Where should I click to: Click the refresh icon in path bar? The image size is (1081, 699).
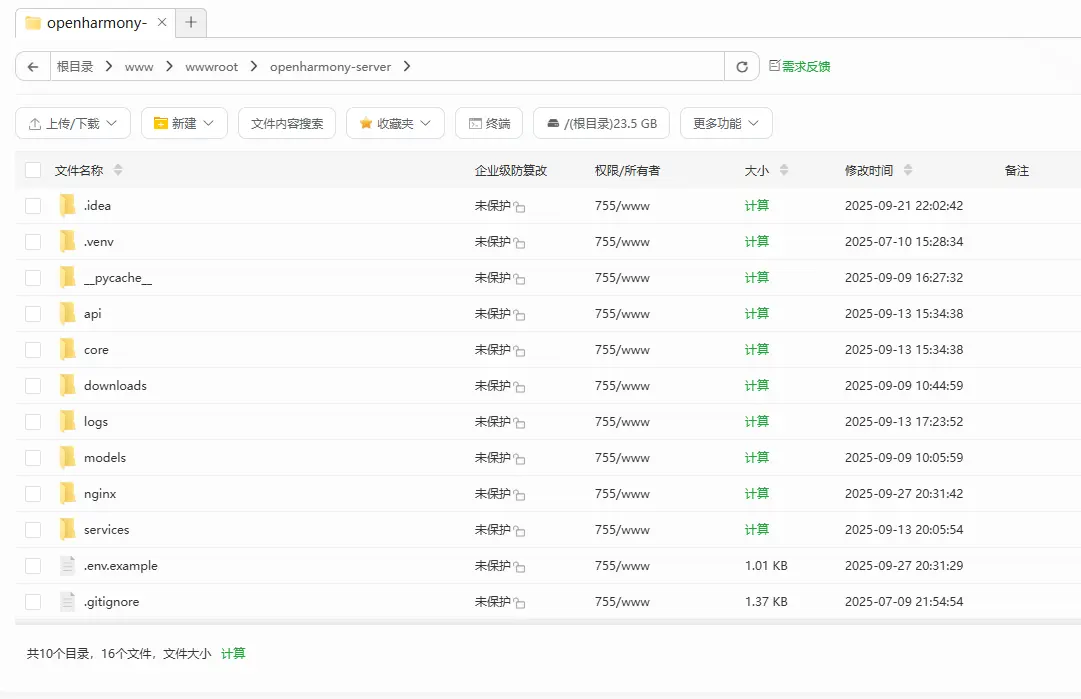tap(741, 67)
